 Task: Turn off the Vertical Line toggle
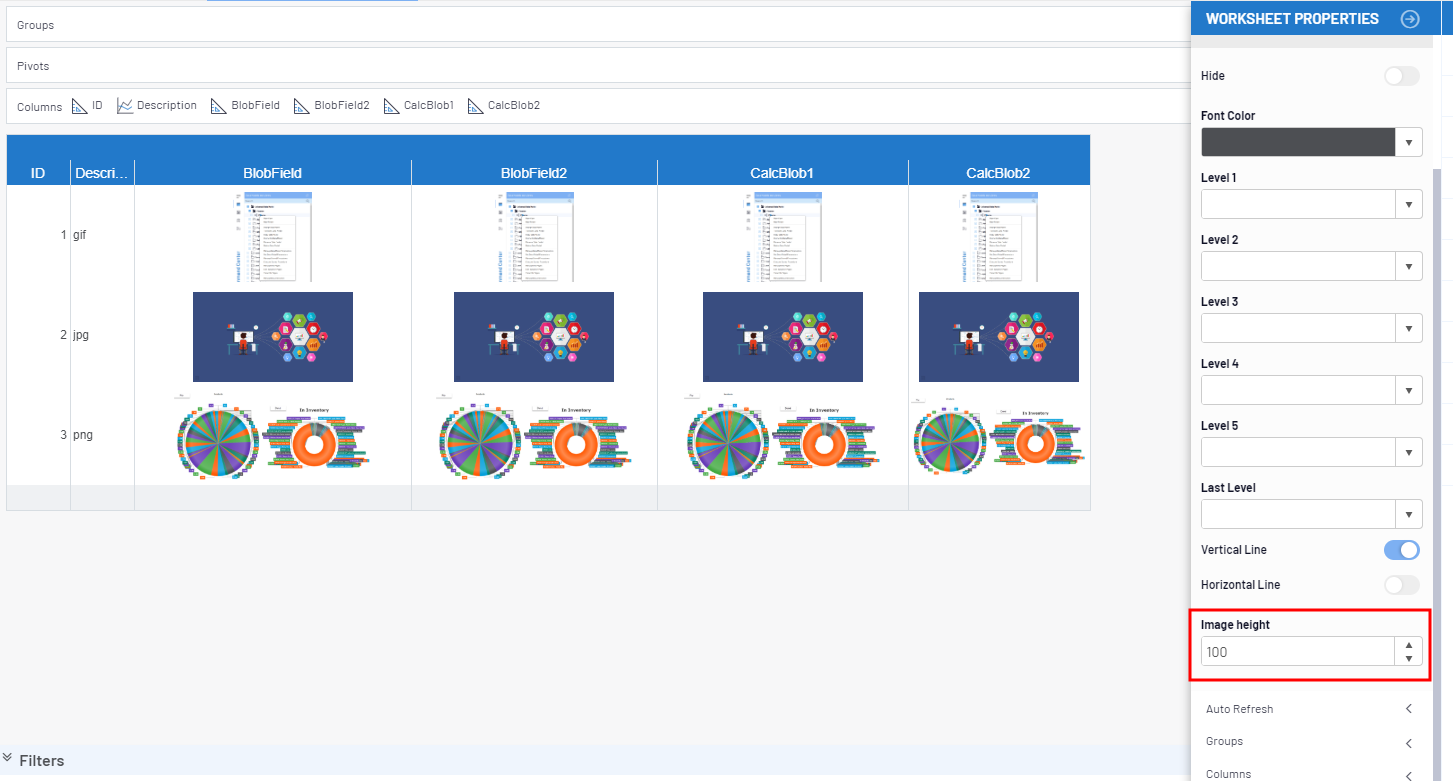1401,550
